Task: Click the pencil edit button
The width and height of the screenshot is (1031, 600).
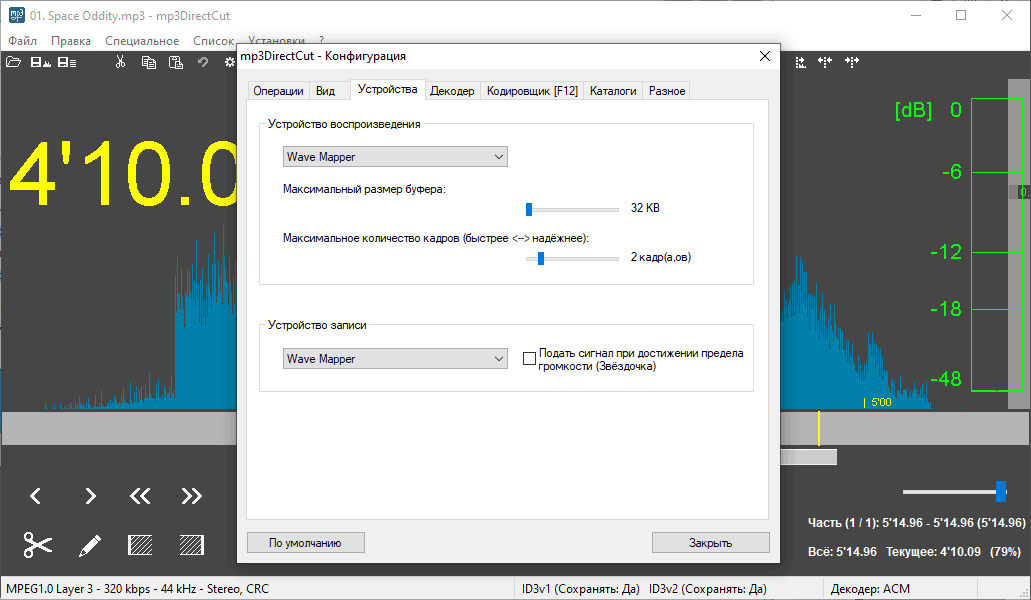Action: [89, 545]
